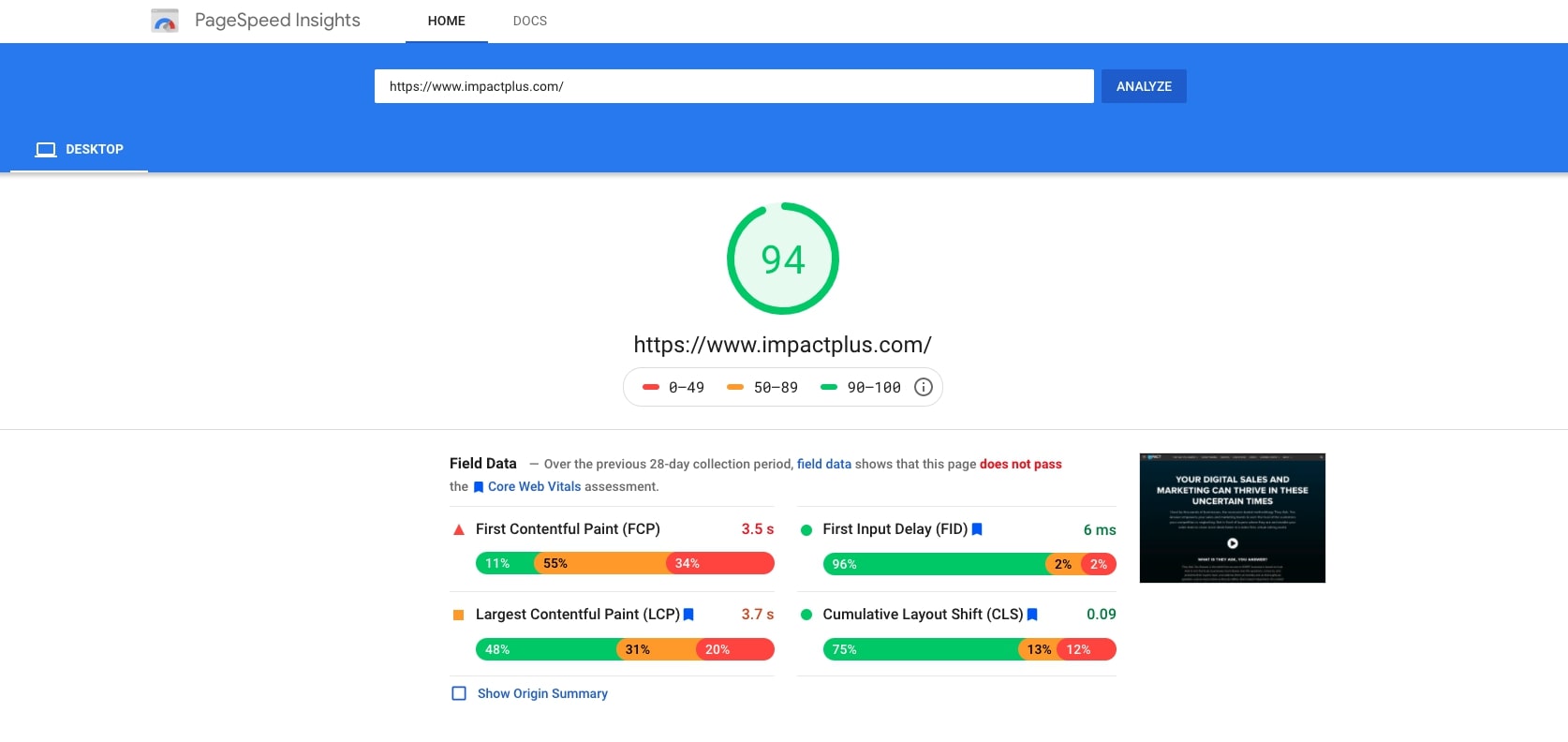Click the red triangle icon beside FCP
Viewport: 1568px width, 742px height.
tap(459, 529)
